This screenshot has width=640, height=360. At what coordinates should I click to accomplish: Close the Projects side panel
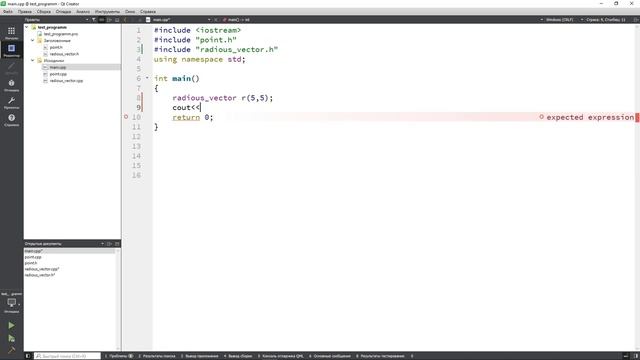pos(117,20)
